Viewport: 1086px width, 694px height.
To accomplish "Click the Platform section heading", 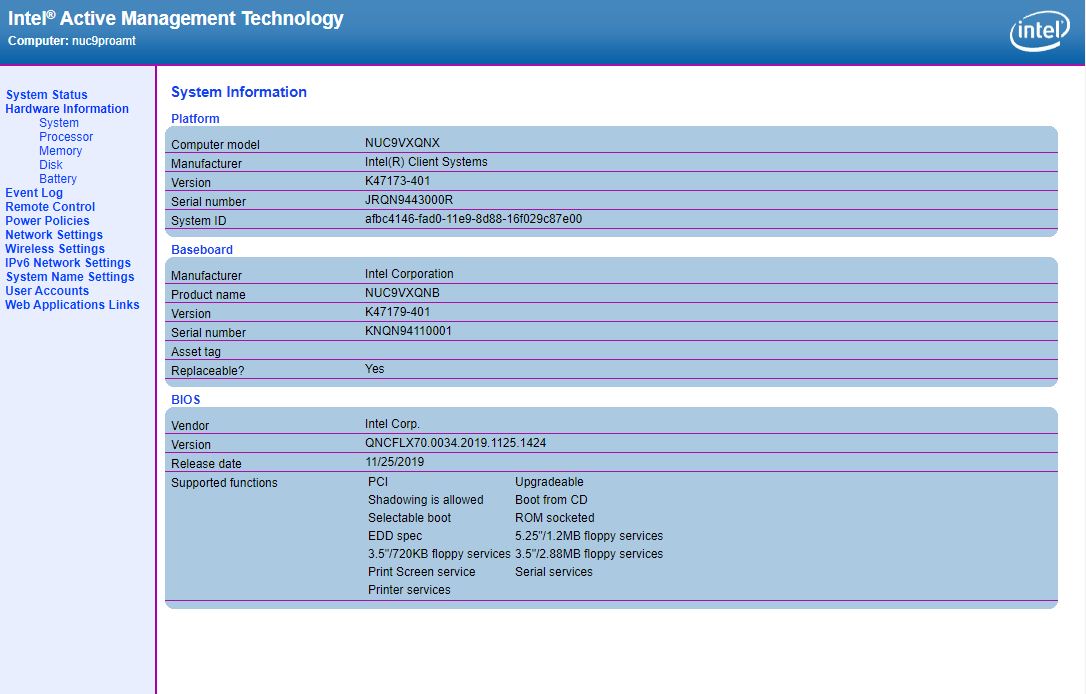I will [195, 118].
